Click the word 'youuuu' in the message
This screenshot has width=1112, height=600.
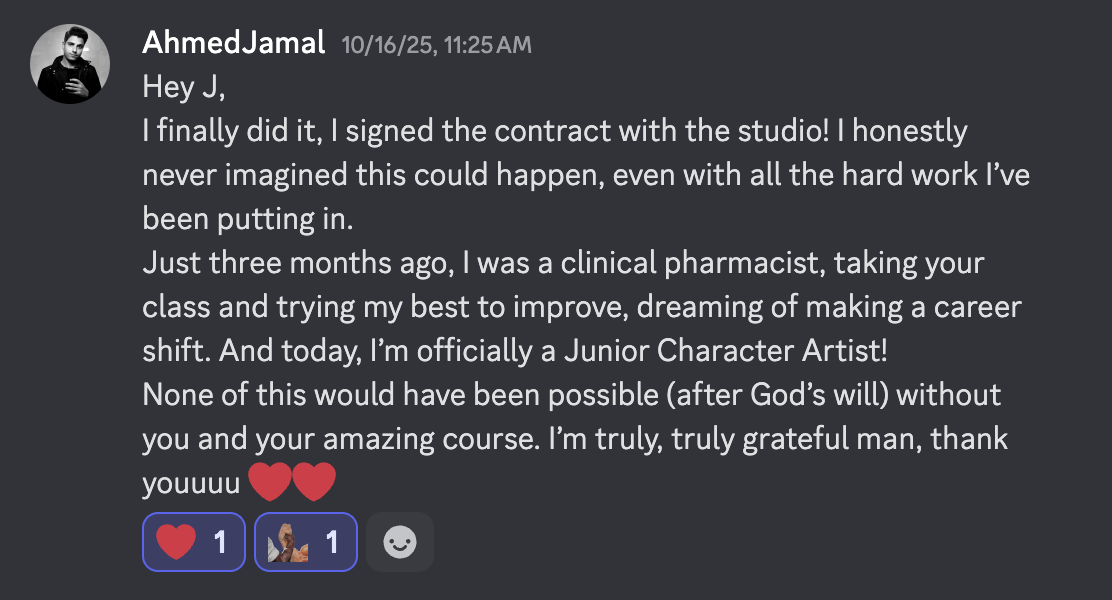[191, 483]
